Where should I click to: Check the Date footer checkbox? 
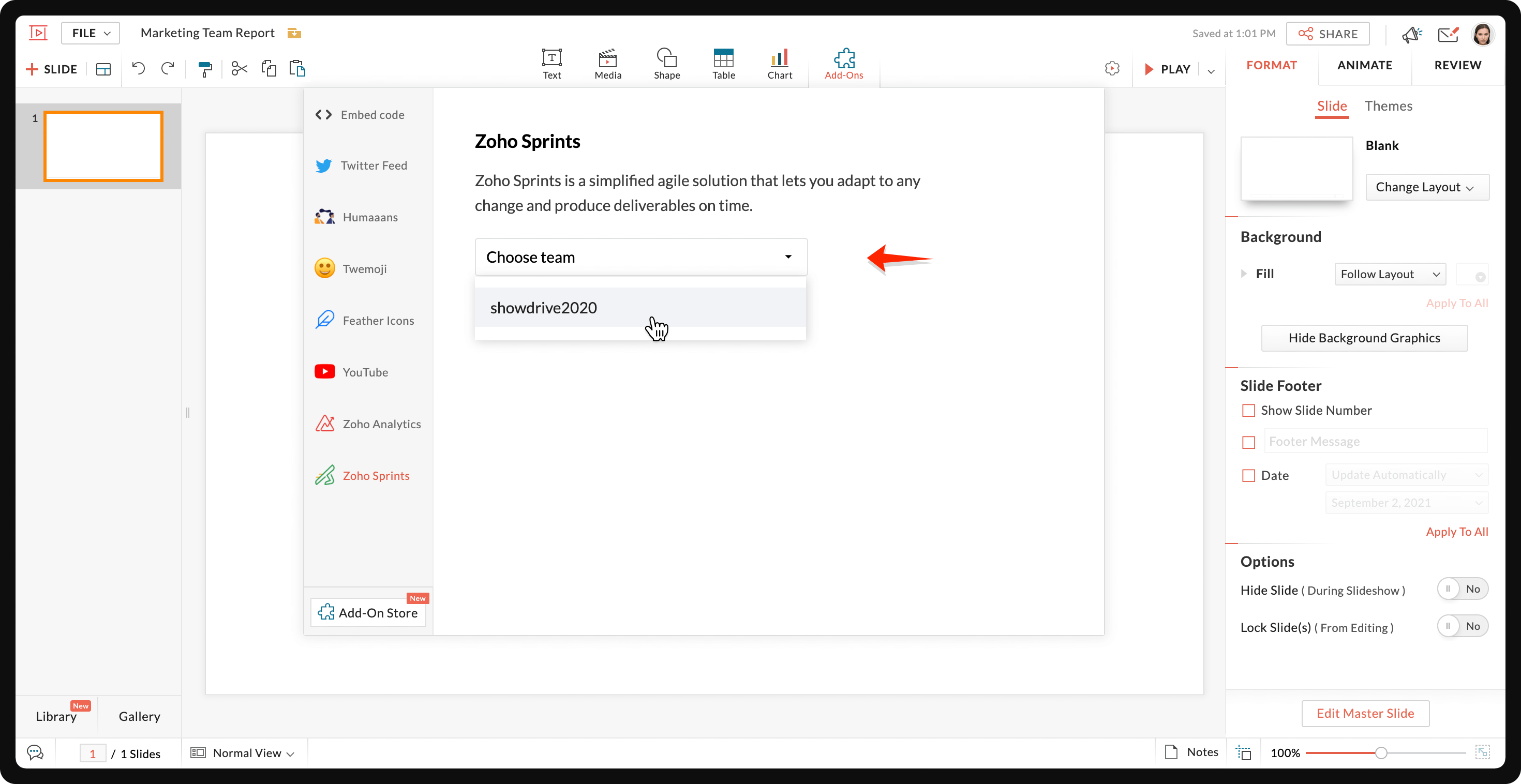click(1248, 475)
